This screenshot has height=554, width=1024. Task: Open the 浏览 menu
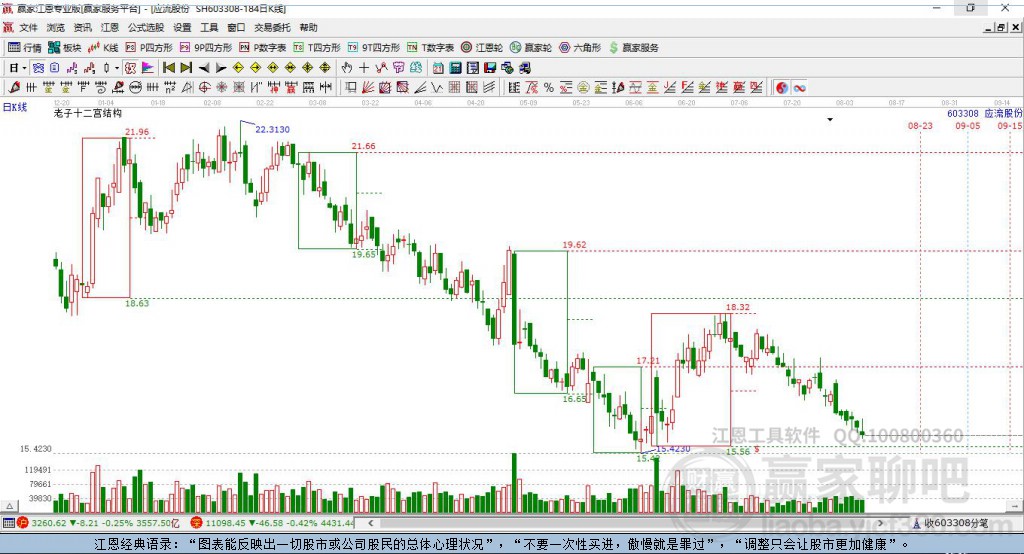pyautogui.click(x=56, y=27)
